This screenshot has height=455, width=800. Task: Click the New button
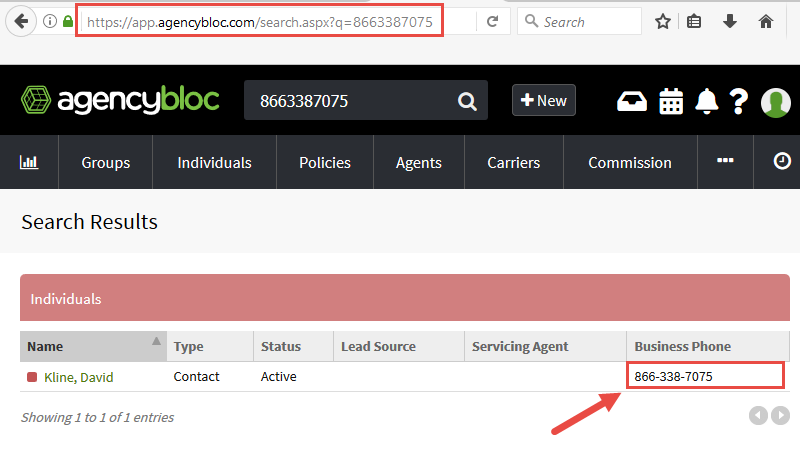pyautogui.click(x=544, y=100)
